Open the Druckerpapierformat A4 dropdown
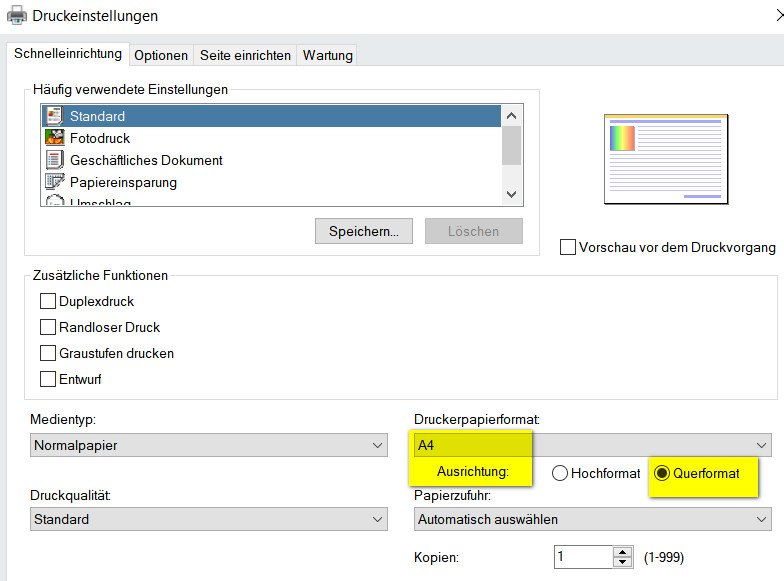The image size is (784, 581). coord(592,445)
